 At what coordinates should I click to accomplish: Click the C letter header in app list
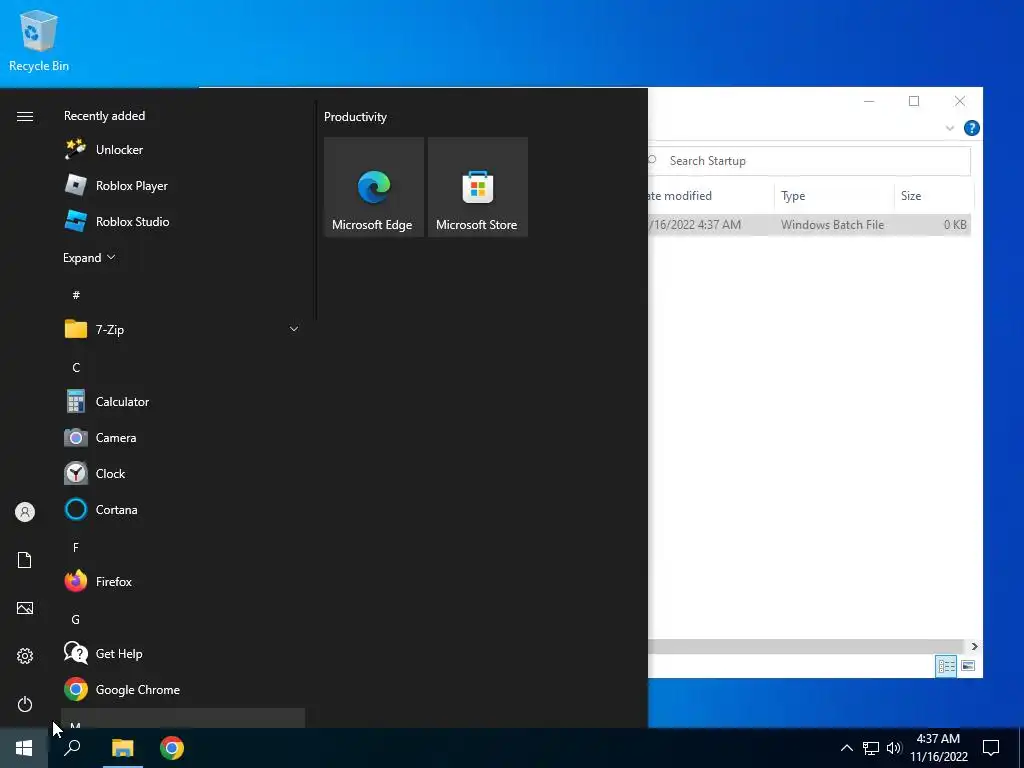tap(76, 367)
